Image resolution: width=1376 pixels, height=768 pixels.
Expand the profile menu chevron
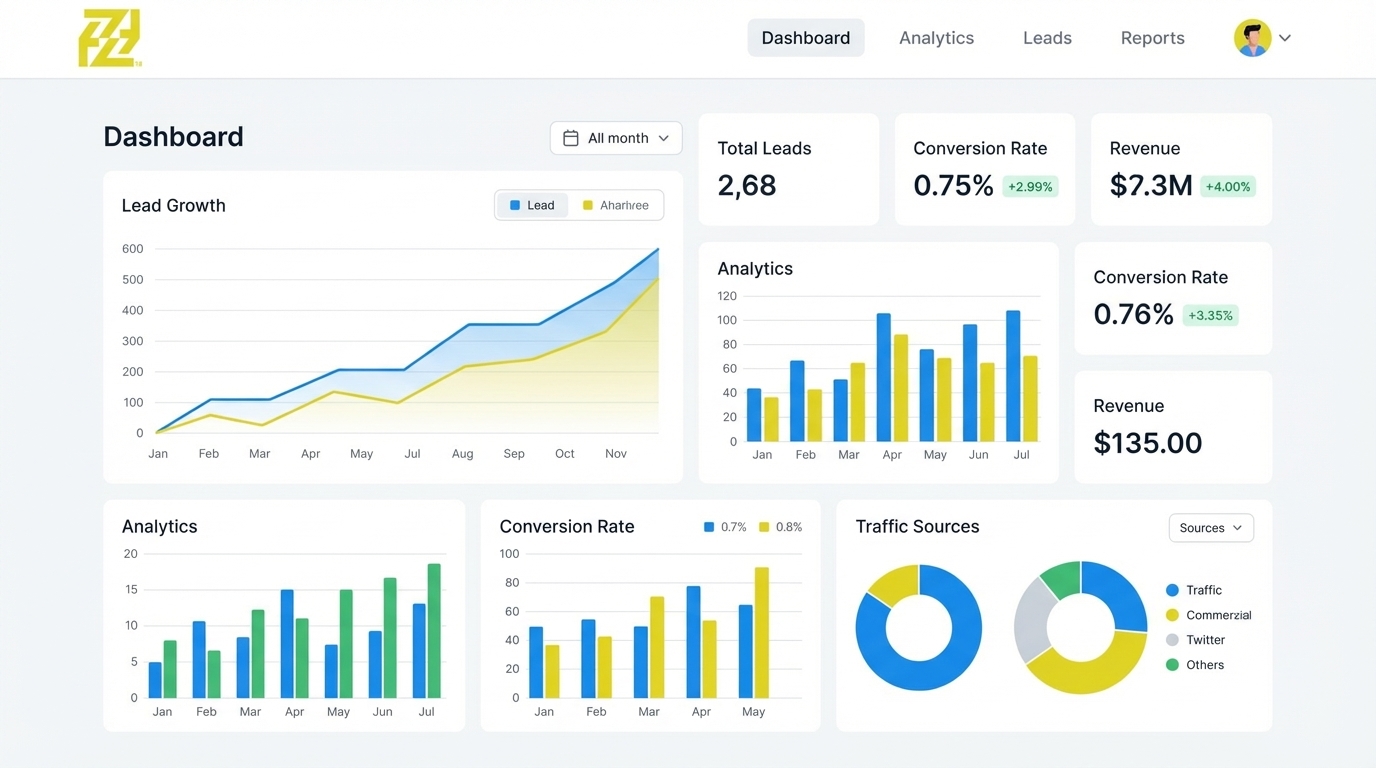(1283, 37)
